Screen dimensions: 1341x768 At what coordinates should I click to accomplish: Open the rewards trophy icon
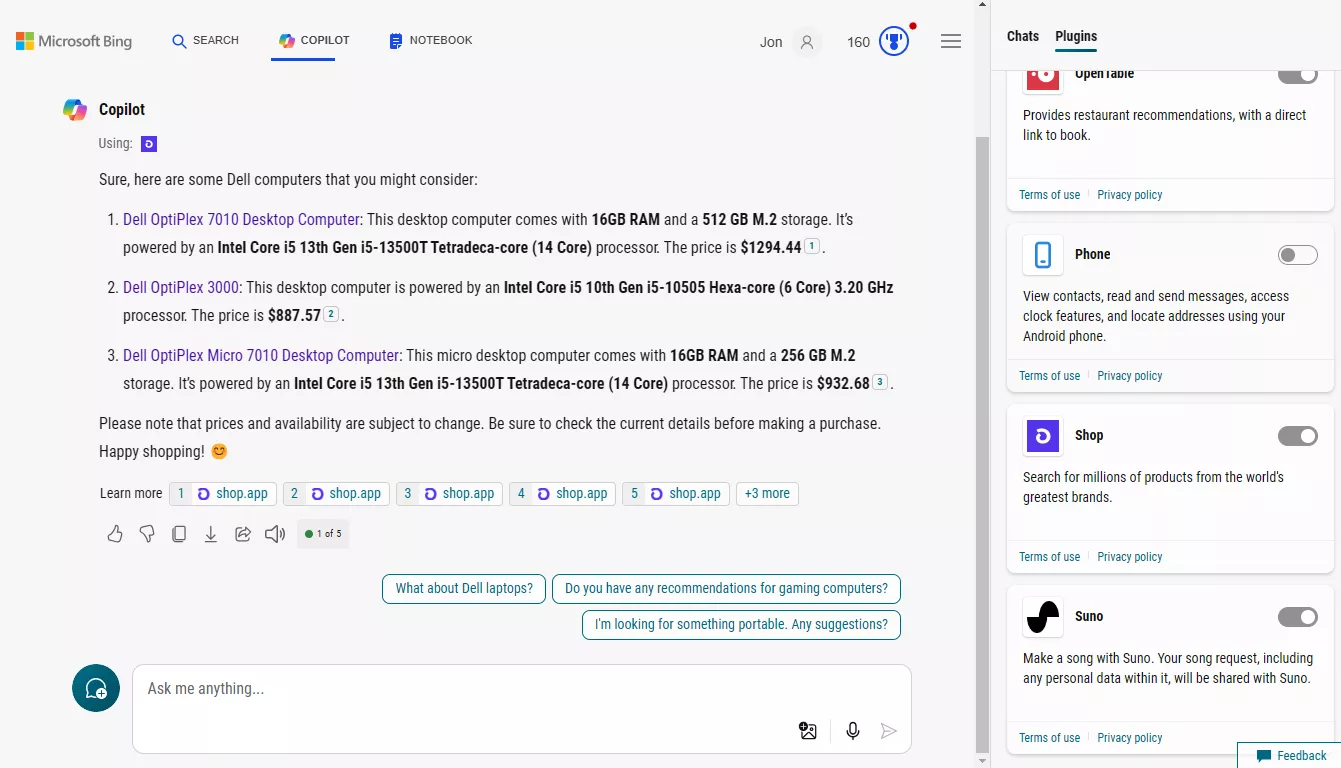coord(894,42)
